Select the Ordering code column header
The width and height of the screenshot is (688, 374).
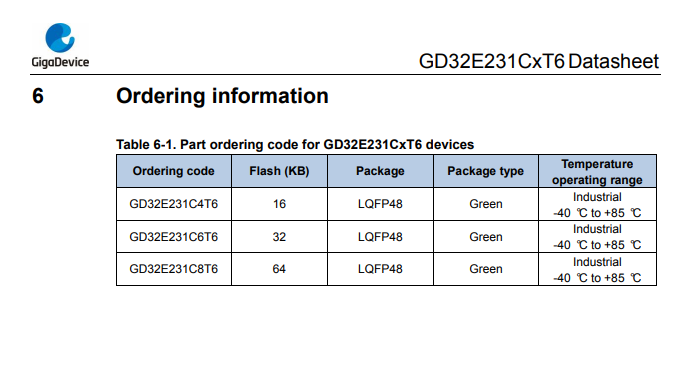[x=174, y=171]
